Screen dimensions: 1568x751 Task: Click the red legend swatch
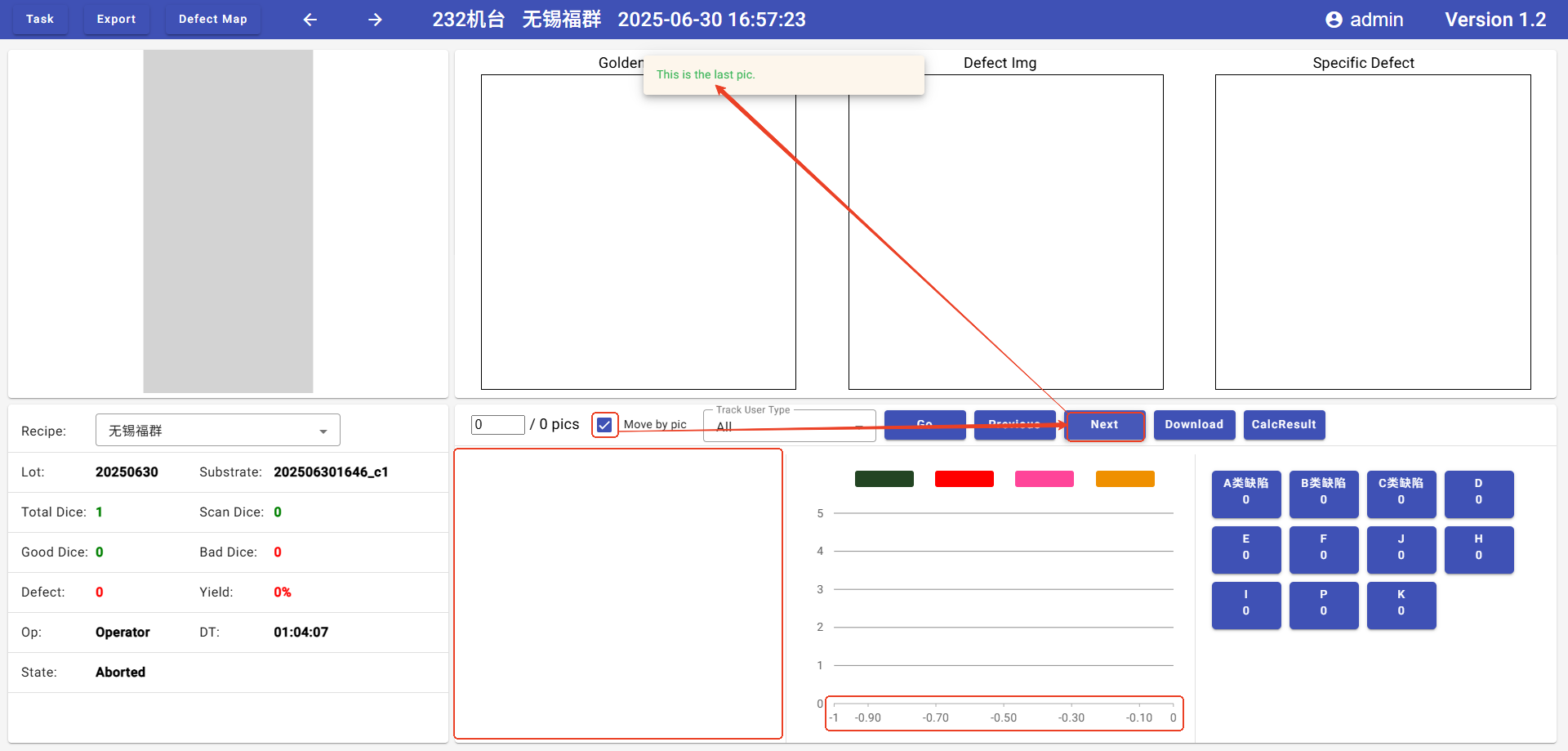tap(964, 479)
